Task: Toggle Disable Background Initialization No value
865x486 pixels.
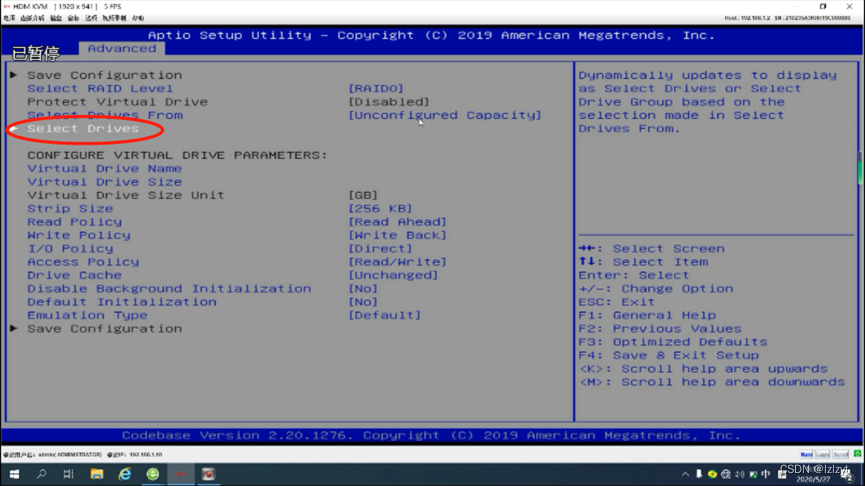Action: [363, 289]
